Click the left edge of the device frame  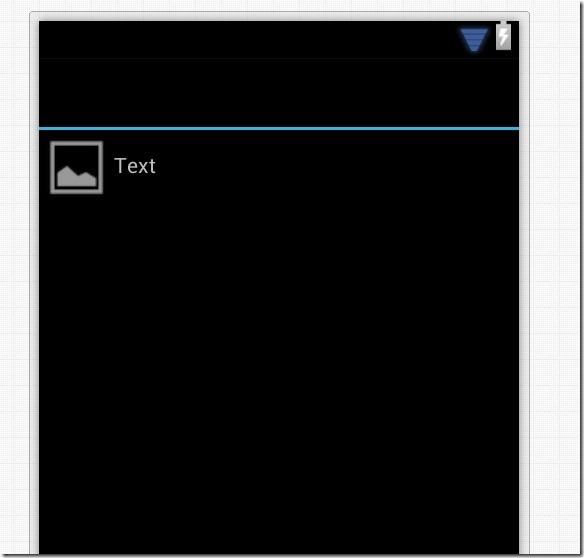point(34,283)
